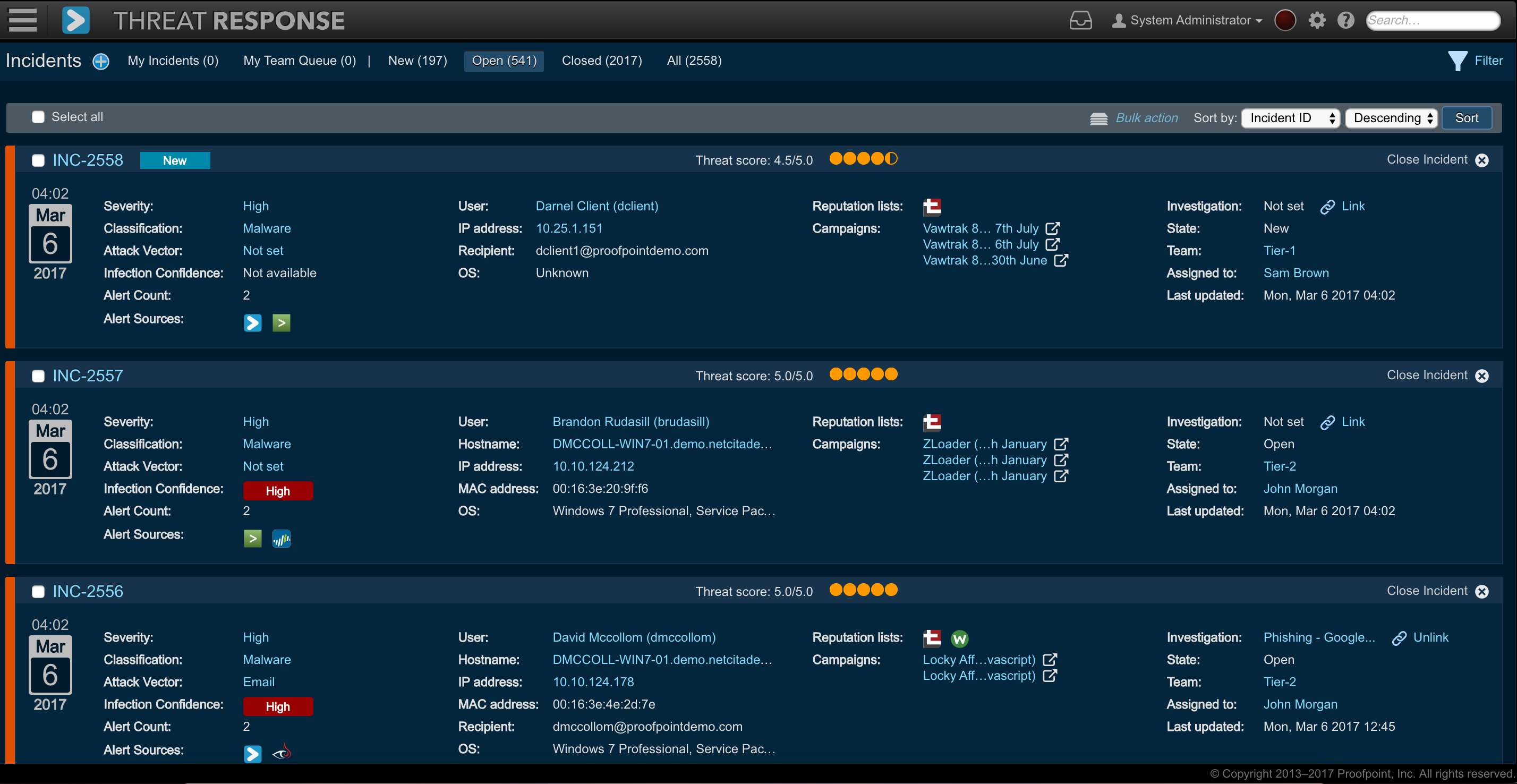Image resolution: width=1517 pixels, height=784 pixels.
Task: Switch to New (197) tab
Action: [x=417, y=61]
